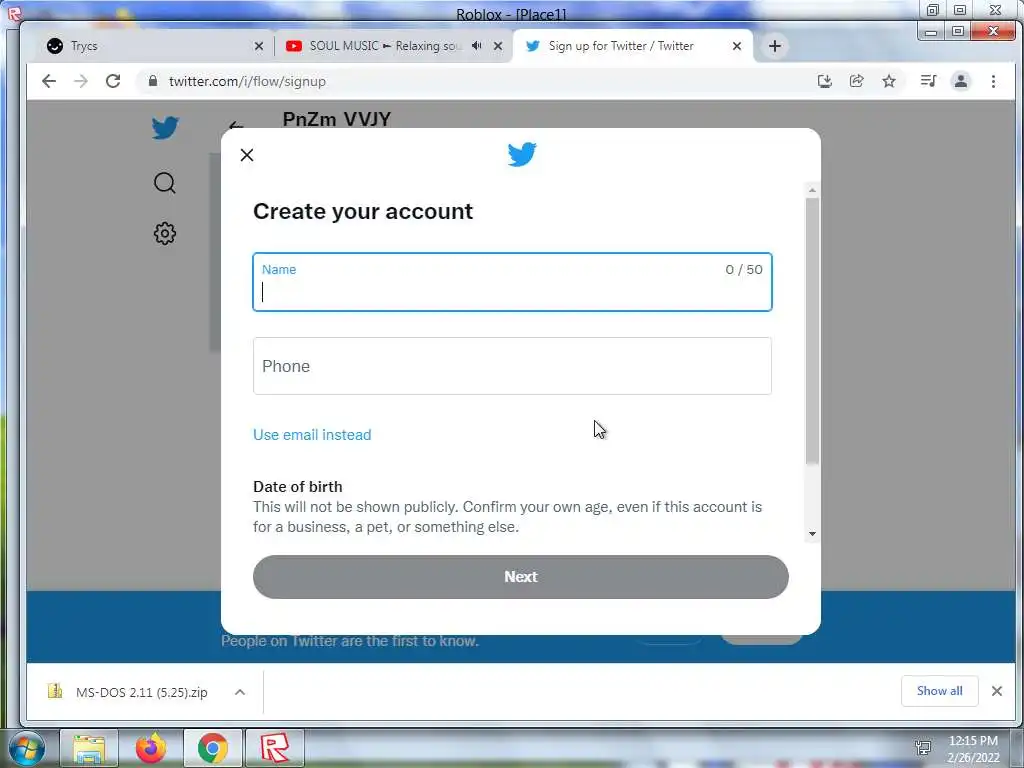Open a new browser tab
Image resolution: width=1024 pixels, height=768 pixels.
click(x=775, y=46)
